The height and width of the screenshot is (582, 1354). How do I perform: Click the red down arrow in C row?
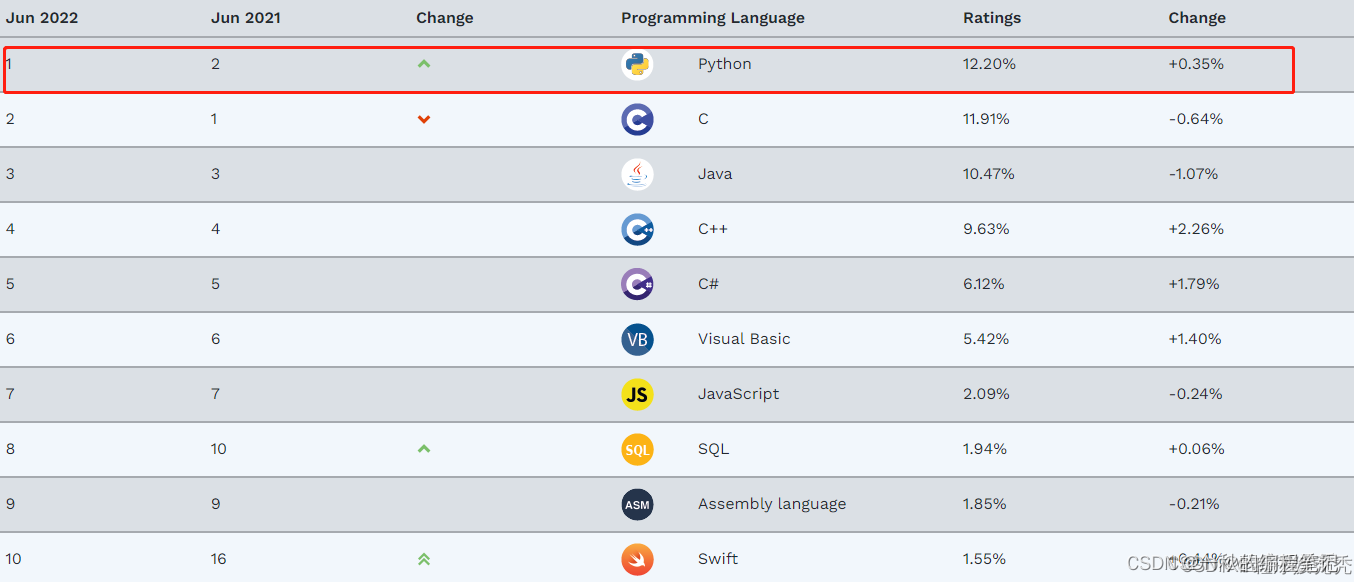(424, 120)
